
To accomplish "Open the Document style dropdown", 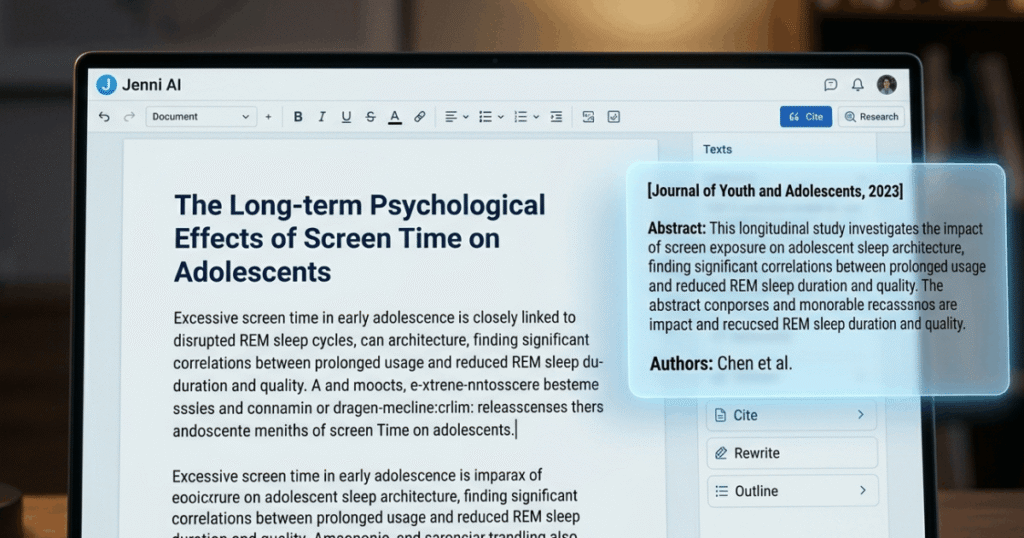I will tap(200, 117).
